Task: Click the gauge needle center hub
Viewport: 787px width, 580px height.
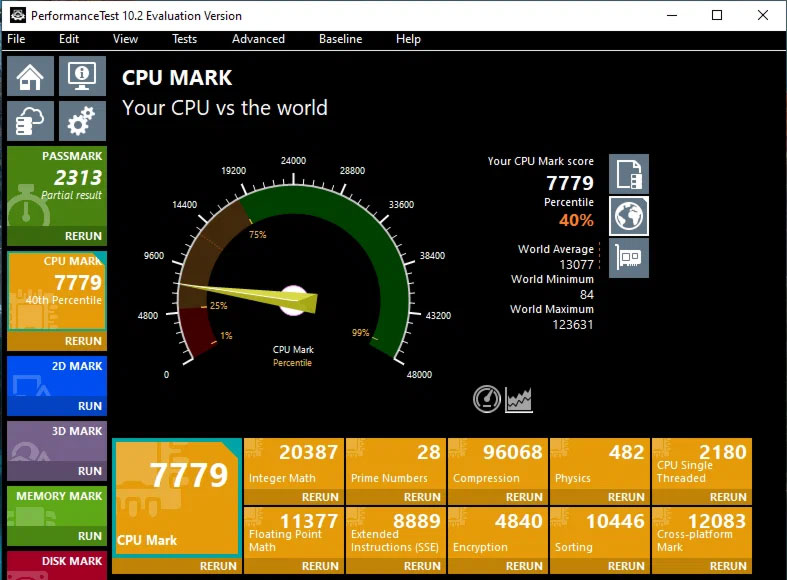Action: click(293, 301)
